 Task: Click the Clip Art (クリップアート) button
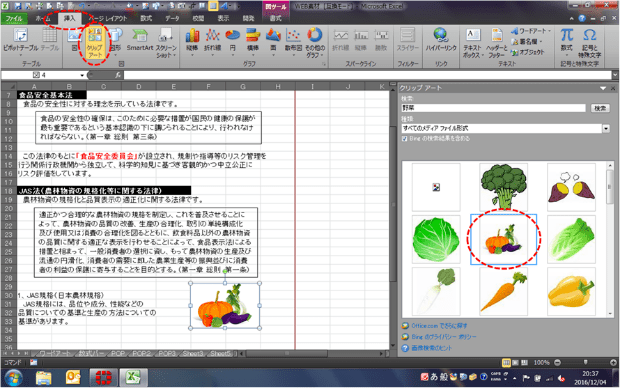click(x=95, y=43)
